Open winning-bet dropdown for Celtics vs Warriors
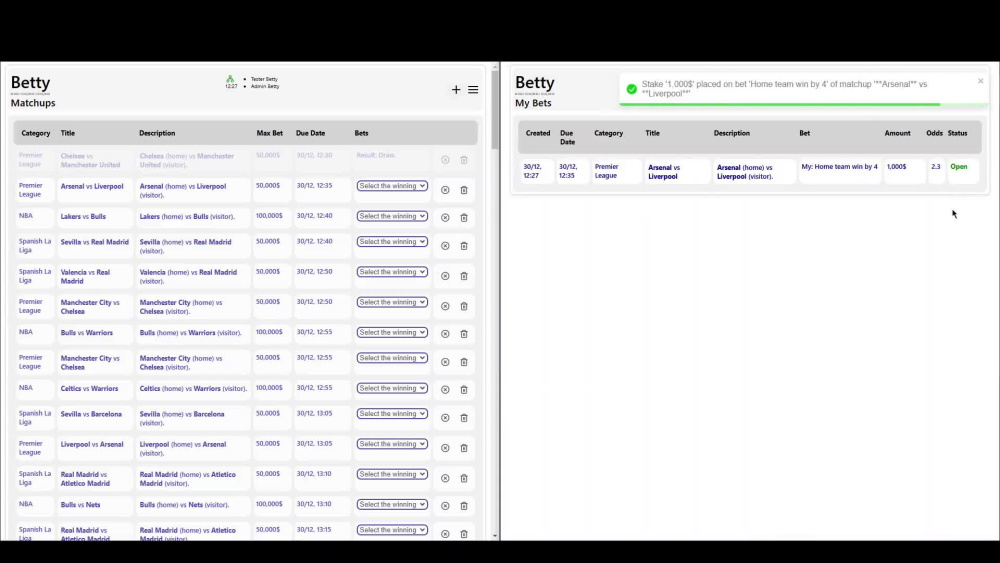1000x563 pixels. (392, 388)
